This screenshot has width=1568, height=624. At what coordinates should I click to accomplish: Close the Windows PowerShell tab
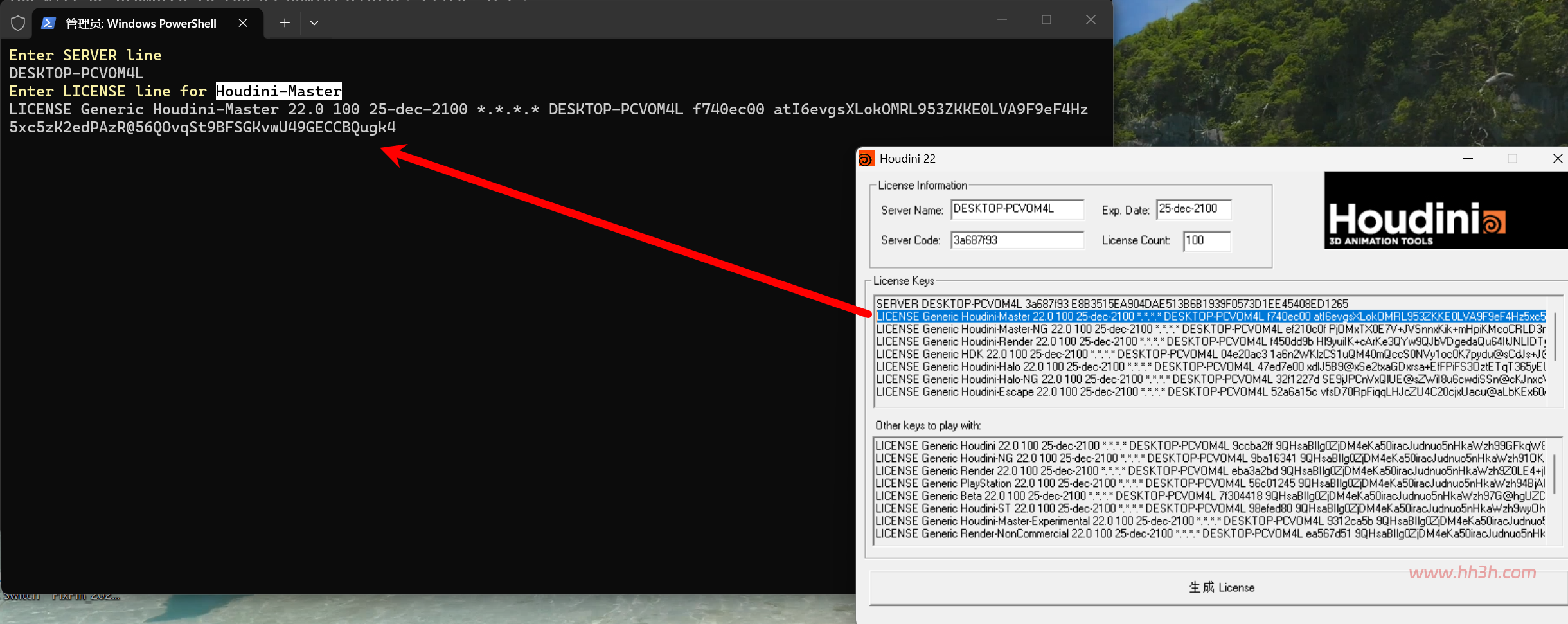[x=243, y=23]
